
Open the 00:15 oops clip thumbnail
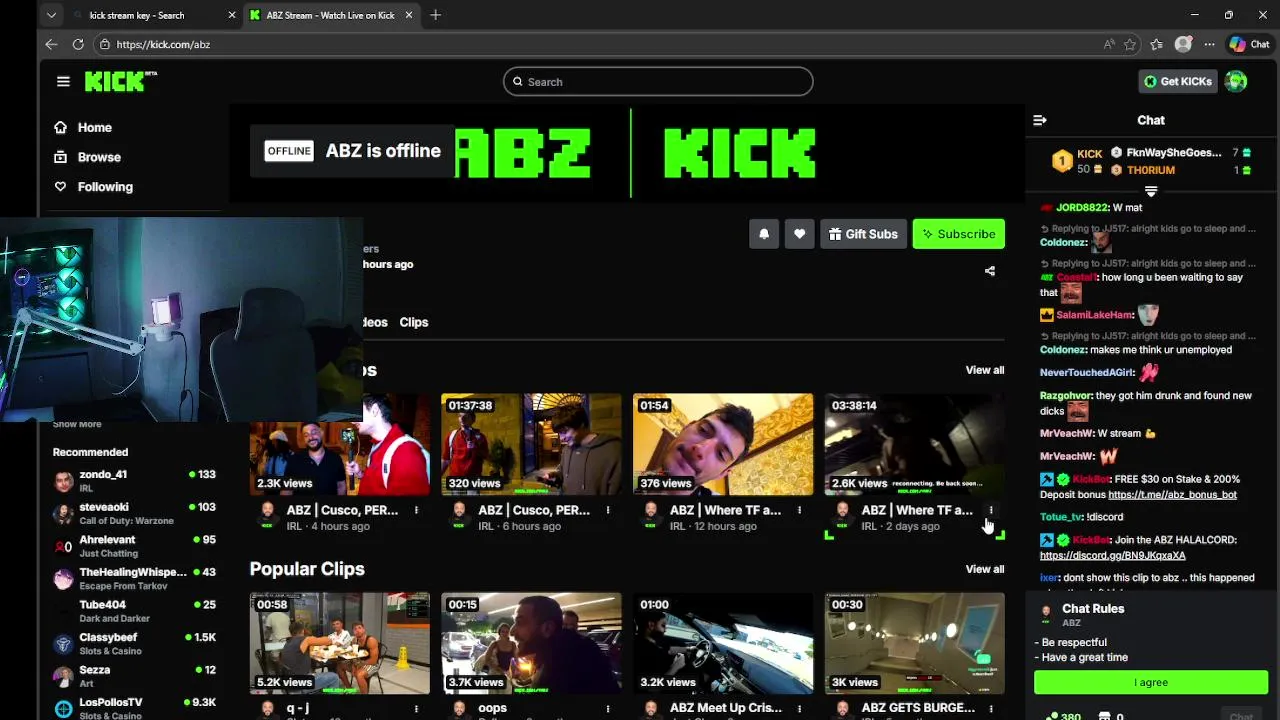[x=531, y=643]
